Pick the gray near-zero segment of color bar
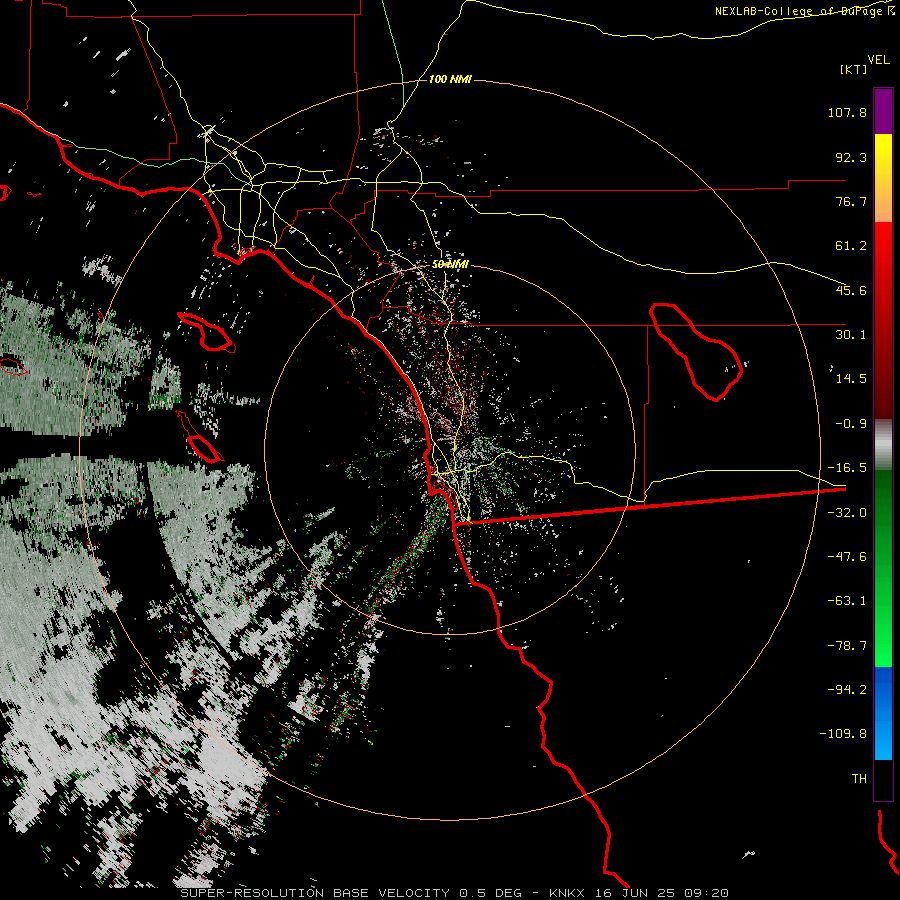Viewport: 900px width, 900px height. click(883, 445)
